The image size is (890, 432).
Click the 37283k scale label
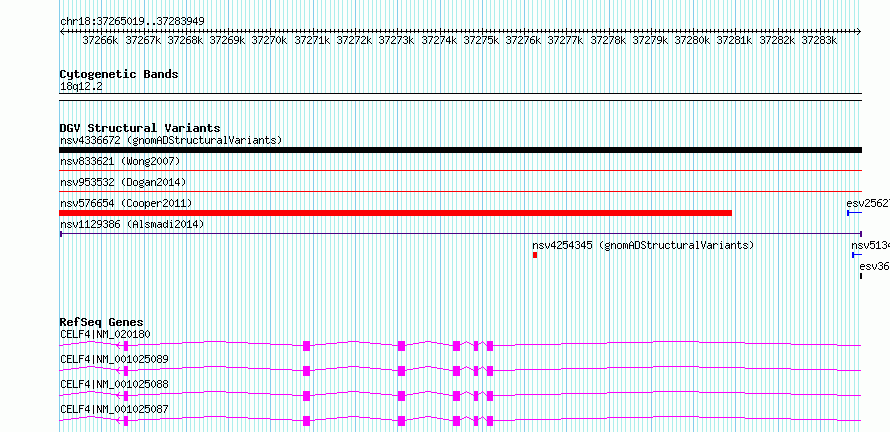coord(820,40)
